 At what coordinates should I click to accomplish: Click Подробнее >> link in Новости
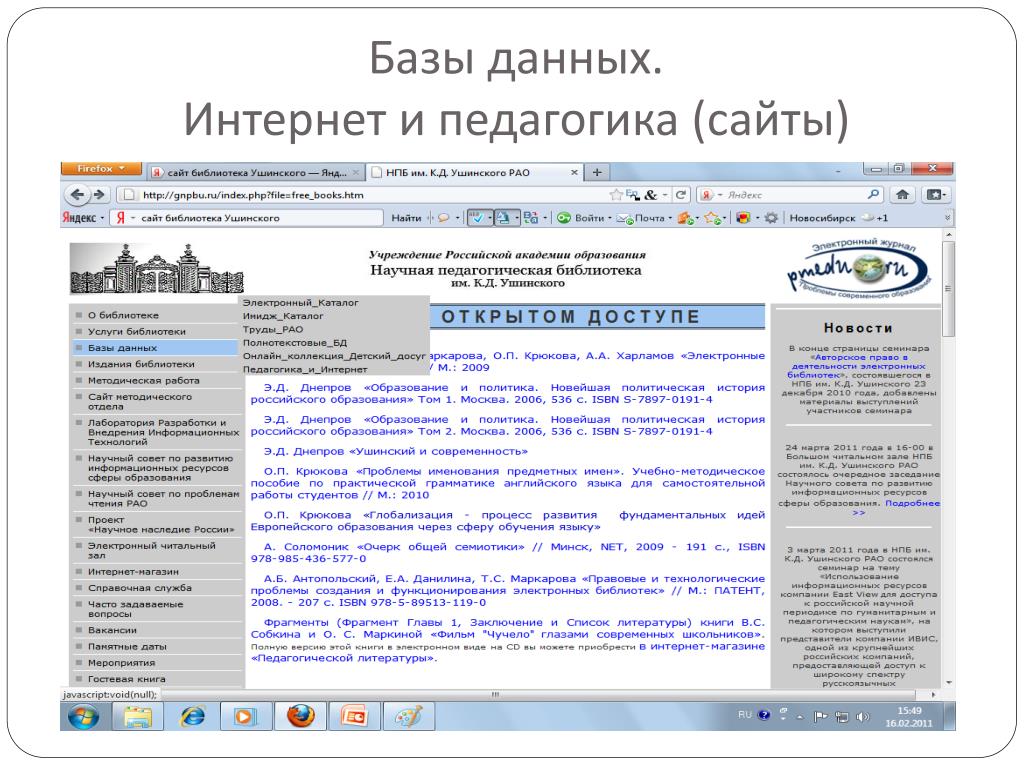tap(912, 507)
